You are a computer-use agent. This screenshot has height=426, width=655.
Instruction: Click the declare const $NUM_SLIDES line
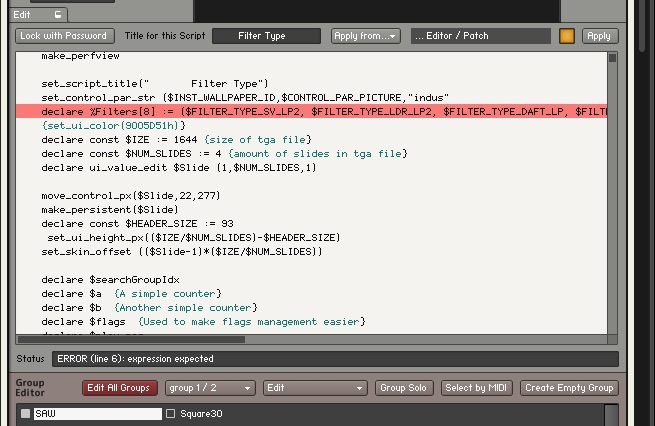click(x=224, y=154)
